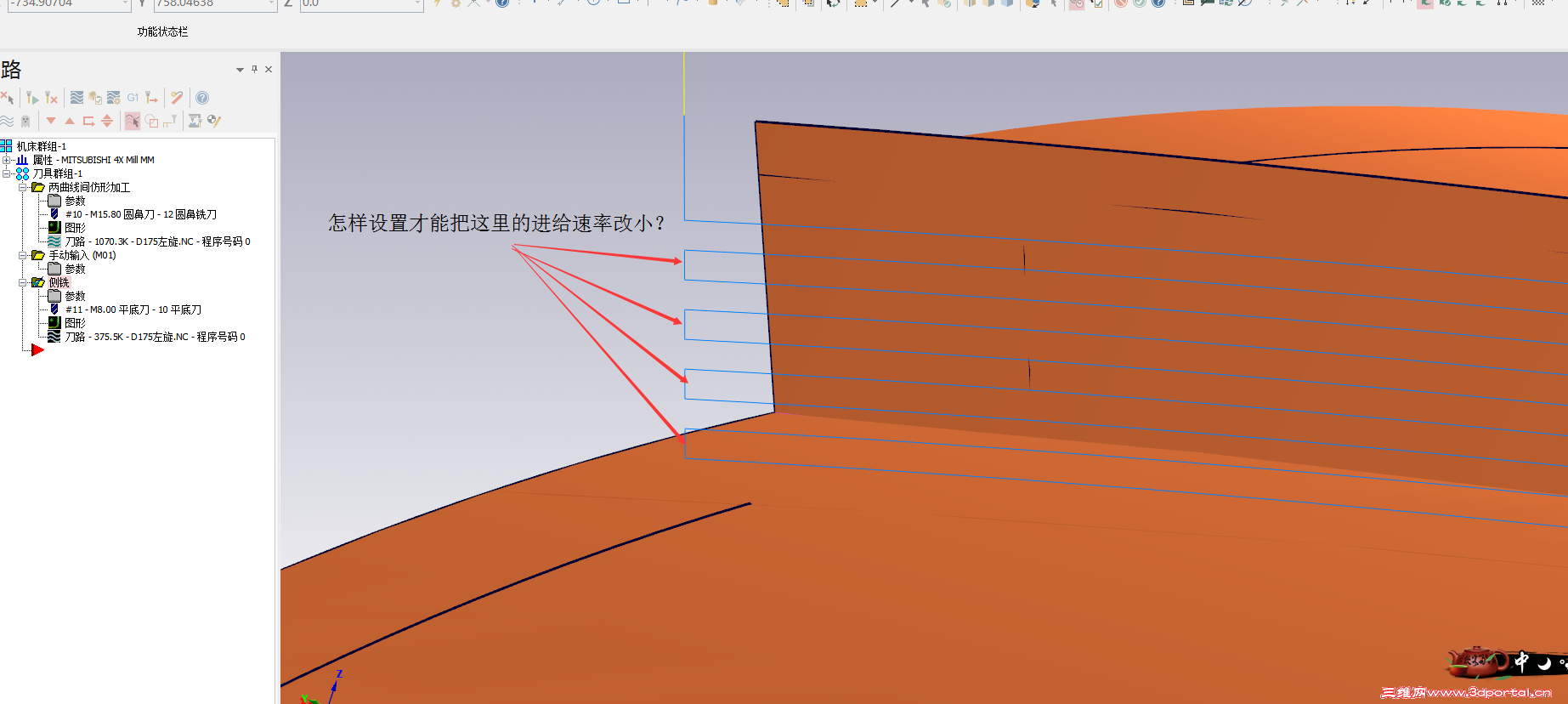Click the select all dirty operations icon

point(8,98)
